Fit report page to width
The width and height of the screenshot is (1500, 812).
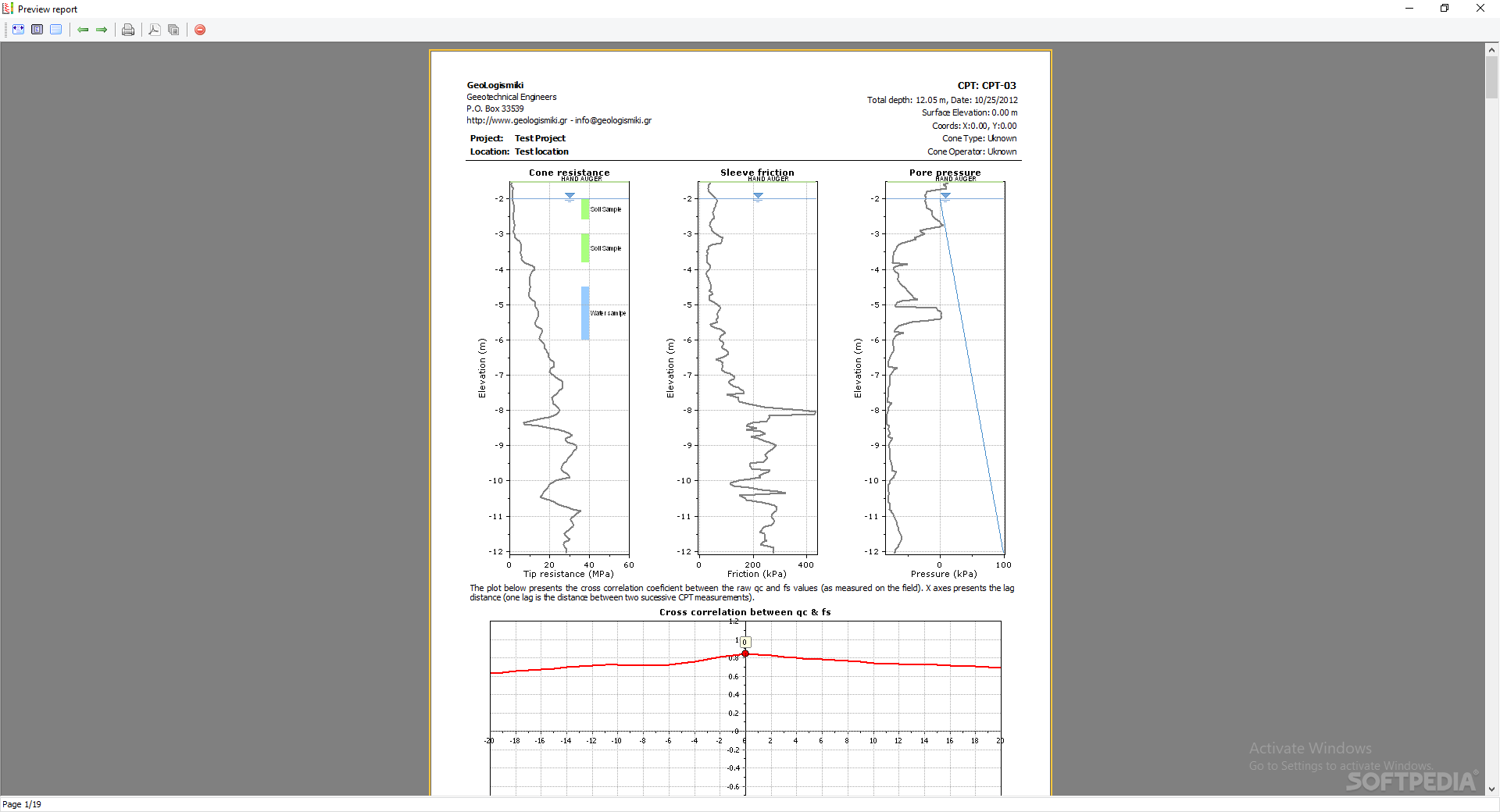point(18,30)
